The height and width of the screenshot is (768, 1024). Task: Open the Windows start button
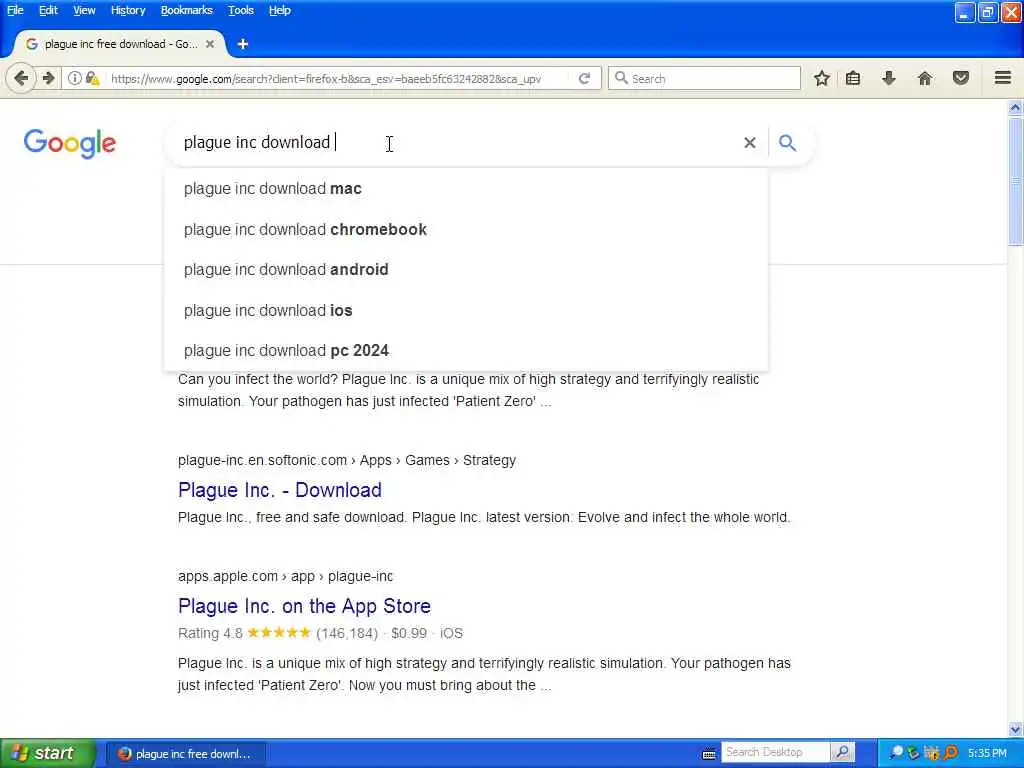tap(48, 753)
